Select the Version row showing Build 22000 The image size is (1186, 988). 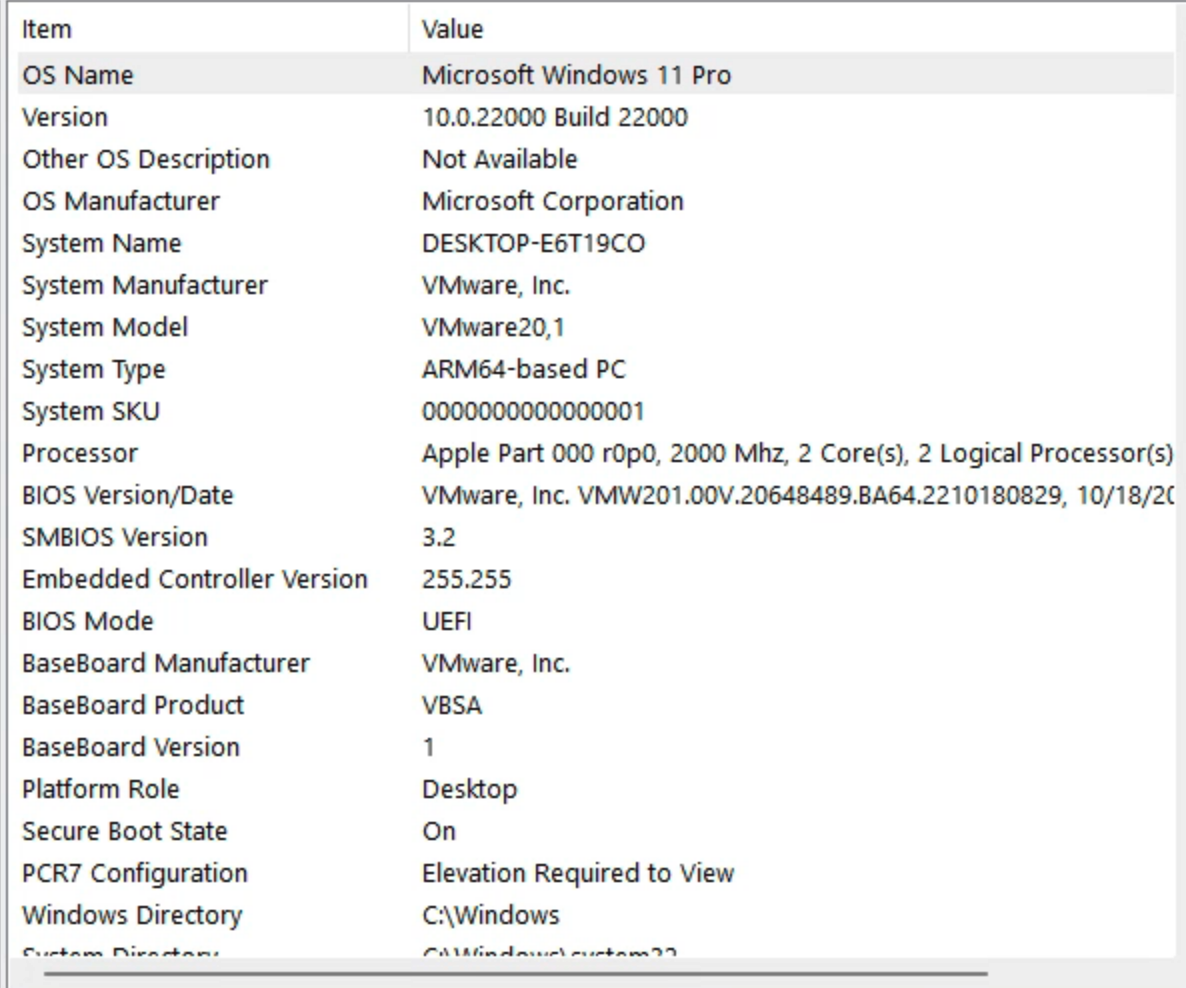pos(65,117)
